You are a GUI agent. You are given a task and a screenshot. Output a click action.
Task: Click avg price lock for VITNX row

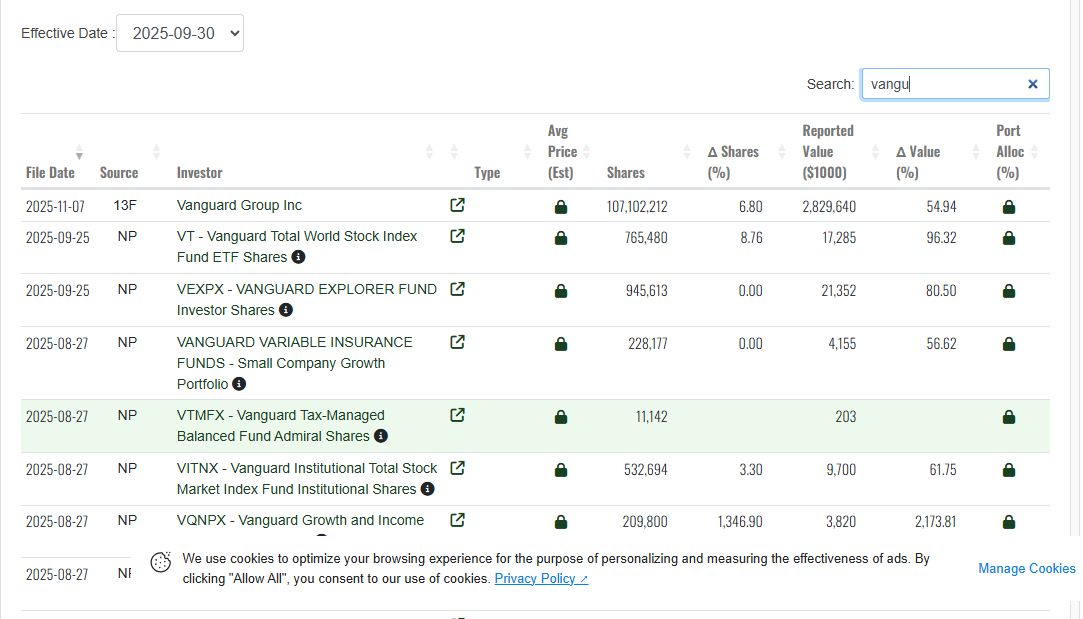[x=561, y=470]
